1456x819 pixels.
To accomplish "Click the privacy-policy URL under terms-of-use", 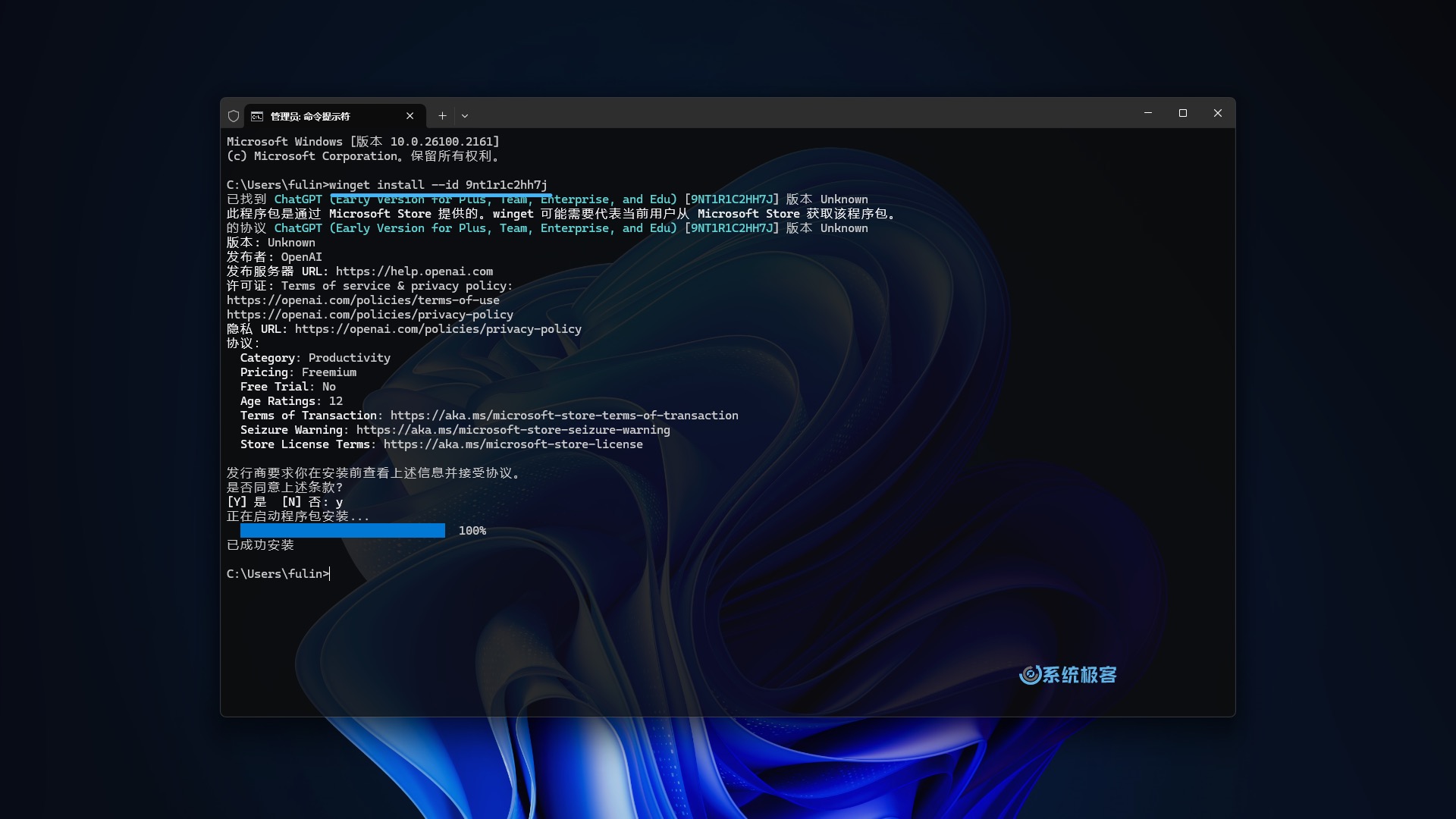I will pyautogui.click(x=370, y=315).
